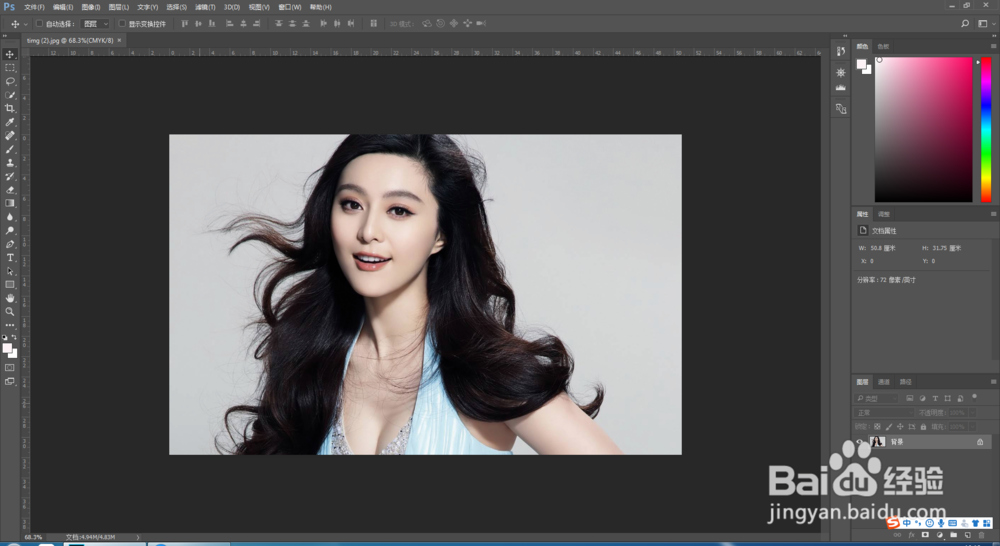Open the Layers panel flyout menu
Viewport: 1000px width, 546px height.
993,381
